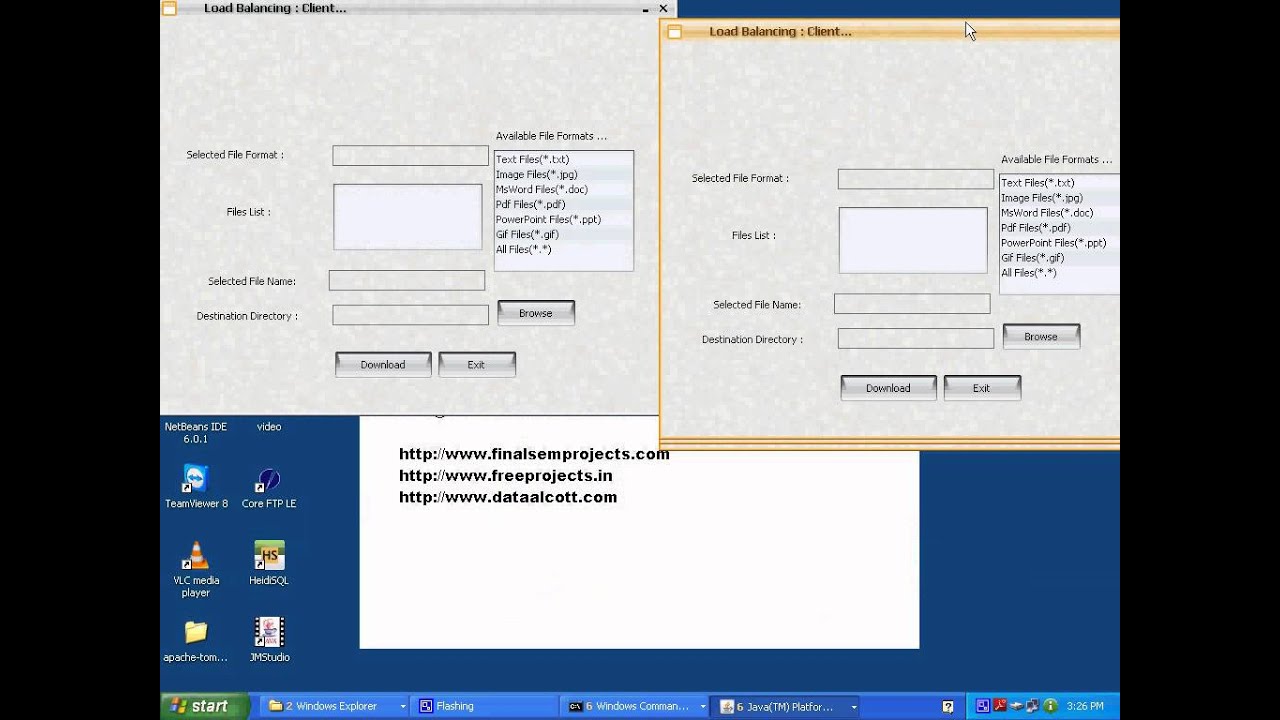The image size is (1280, 720).
Task: Focus Selected File Name field in right window
Action: (x=912, y=304)
